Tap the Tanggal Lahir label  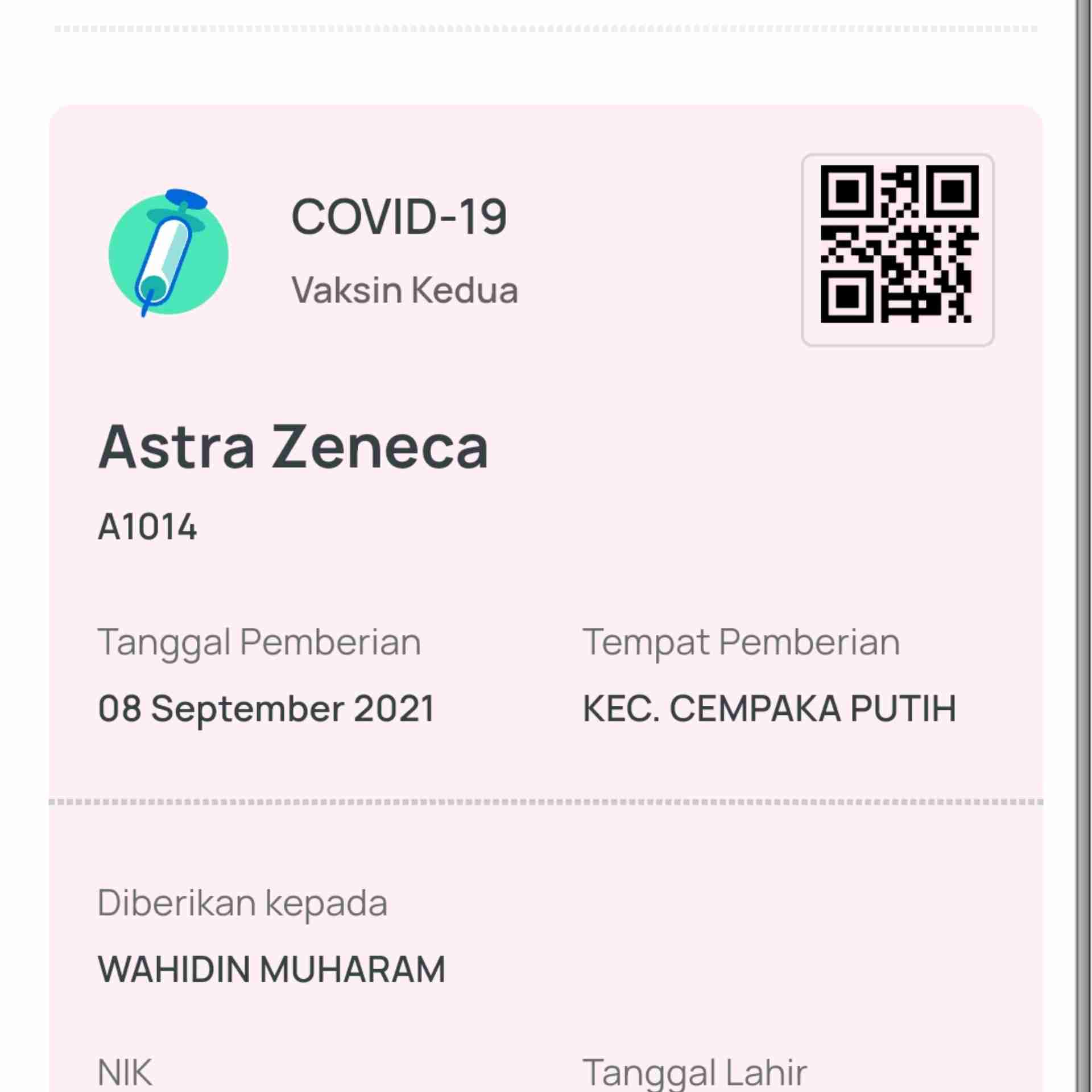coord(694,1074)
